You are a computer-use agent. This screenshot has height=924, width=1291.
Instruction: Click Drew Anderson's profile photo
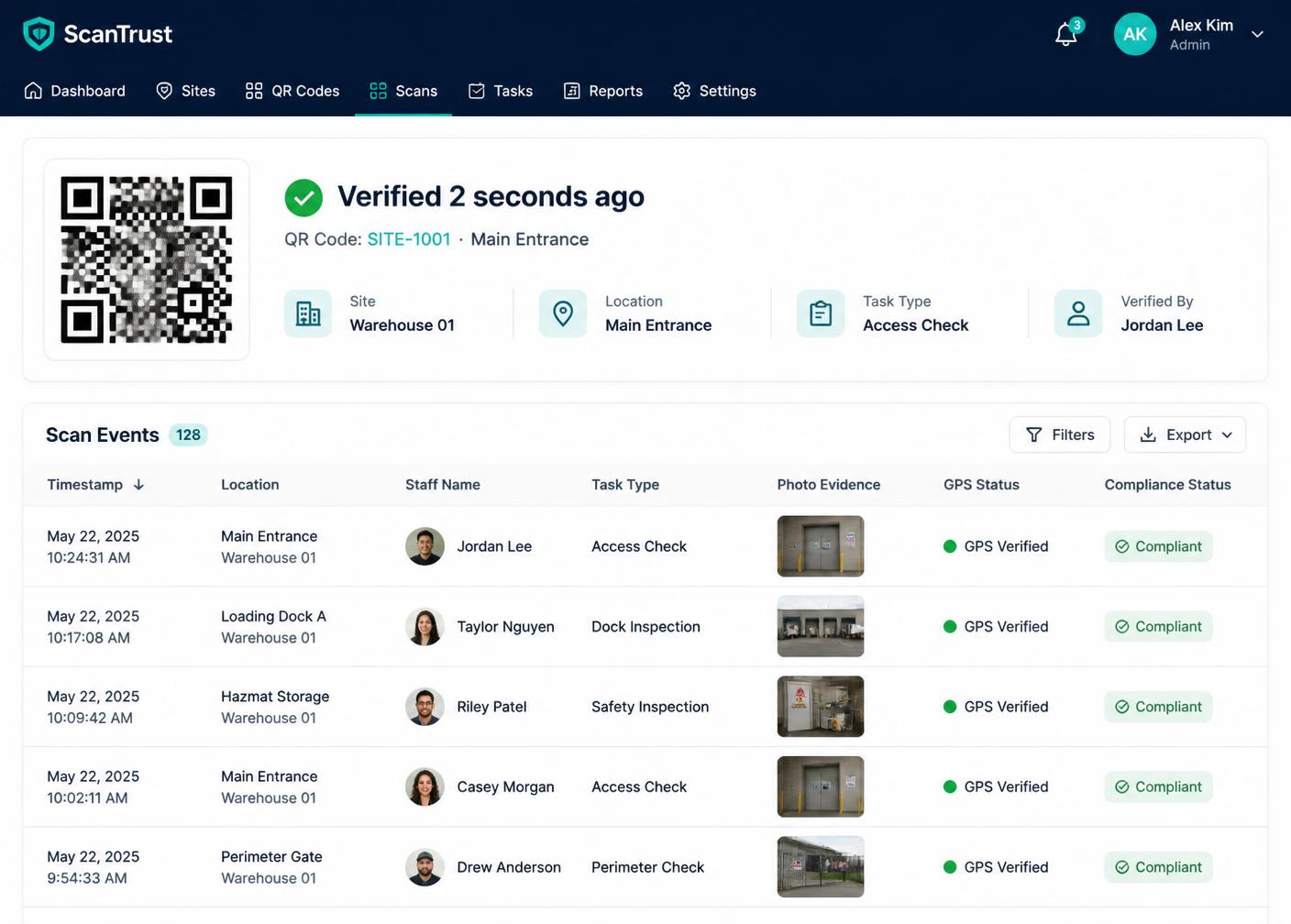425,867
